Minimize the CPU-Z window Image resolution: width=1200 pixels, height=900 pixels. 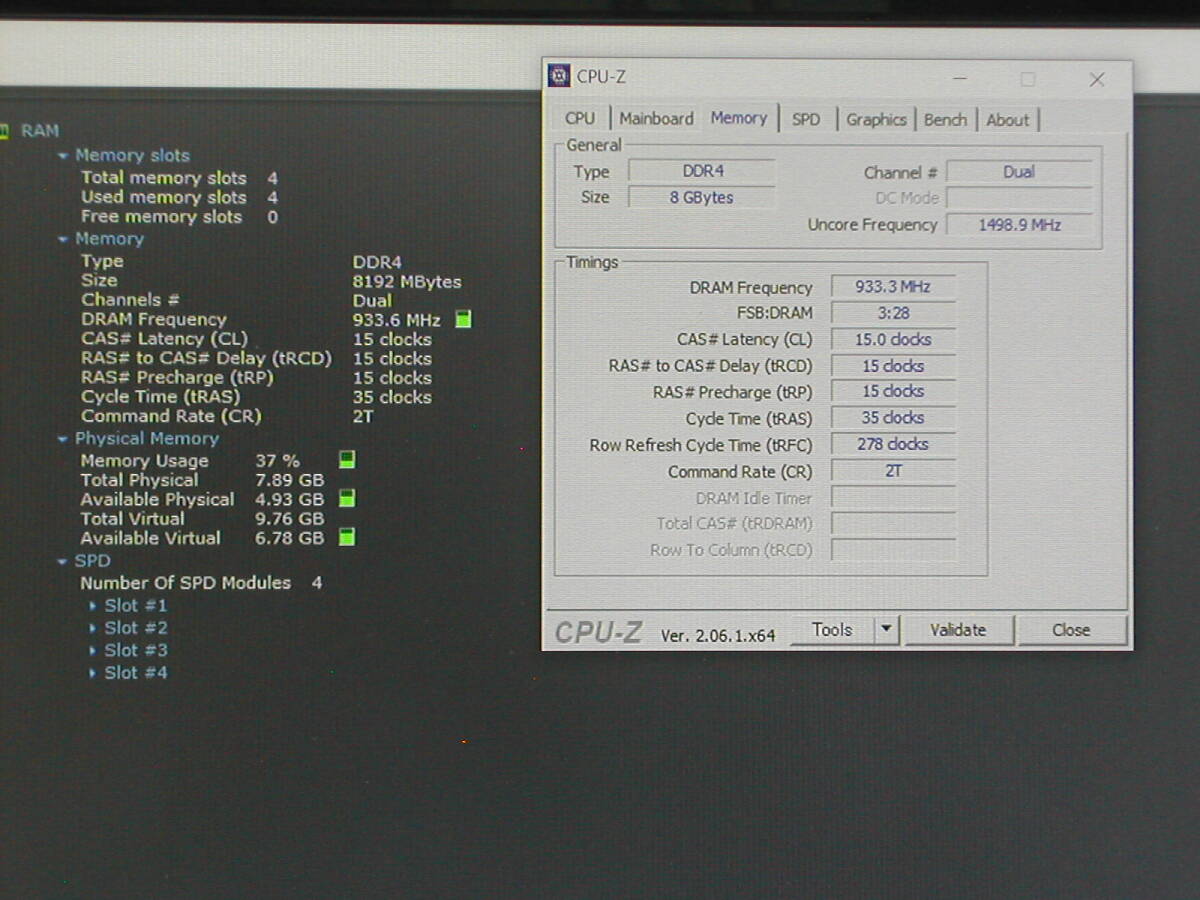[960, 79]
